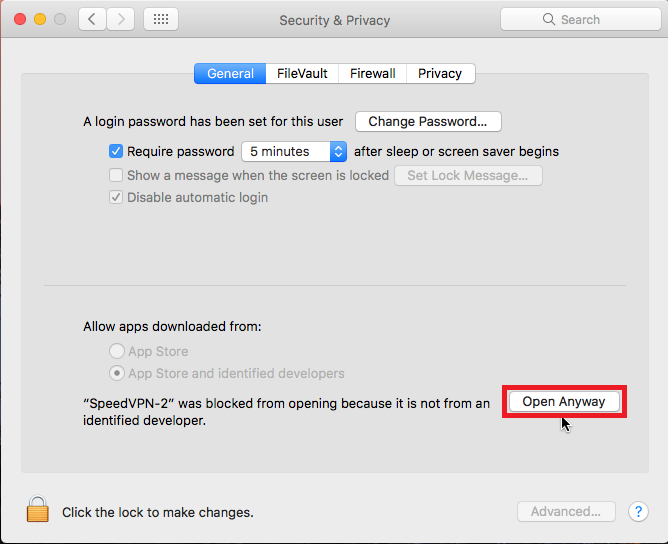This screenshot has width=668, height=544.
Task: Show all preferences grid icon
Action: pyautogui.click(x=161, y=19)
